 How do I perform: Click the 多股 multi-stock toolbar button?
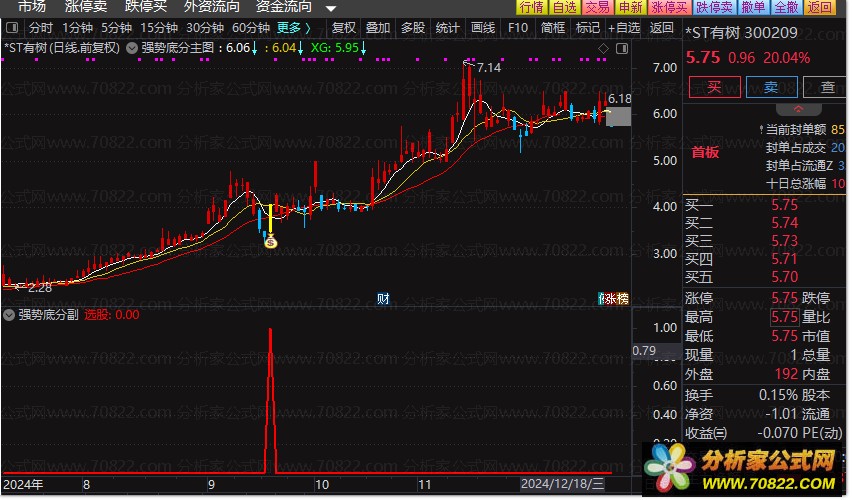pyautogui.click(x=413, y=27)
